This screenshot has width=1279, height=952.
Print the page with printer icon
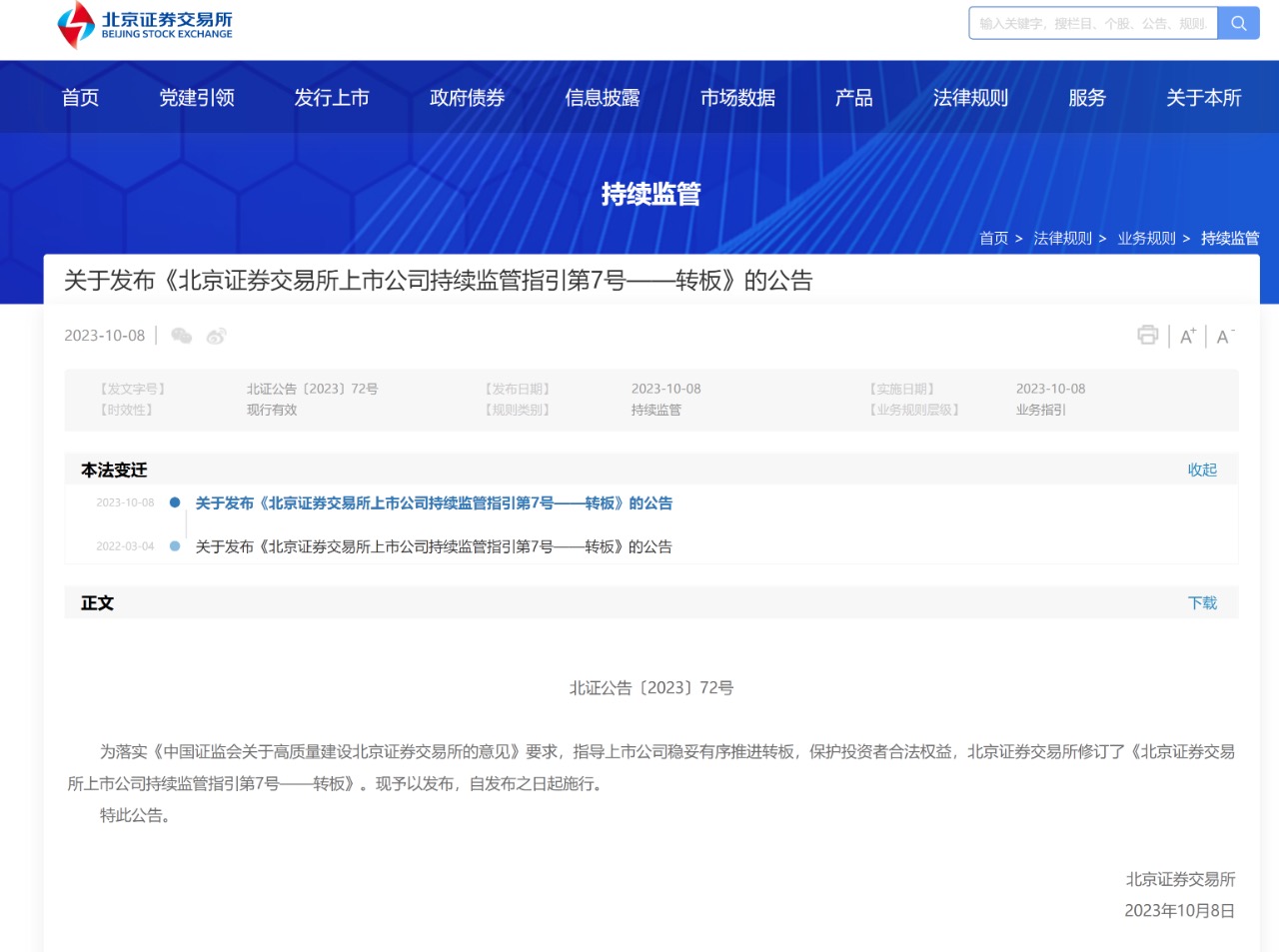click(1148, 335)
